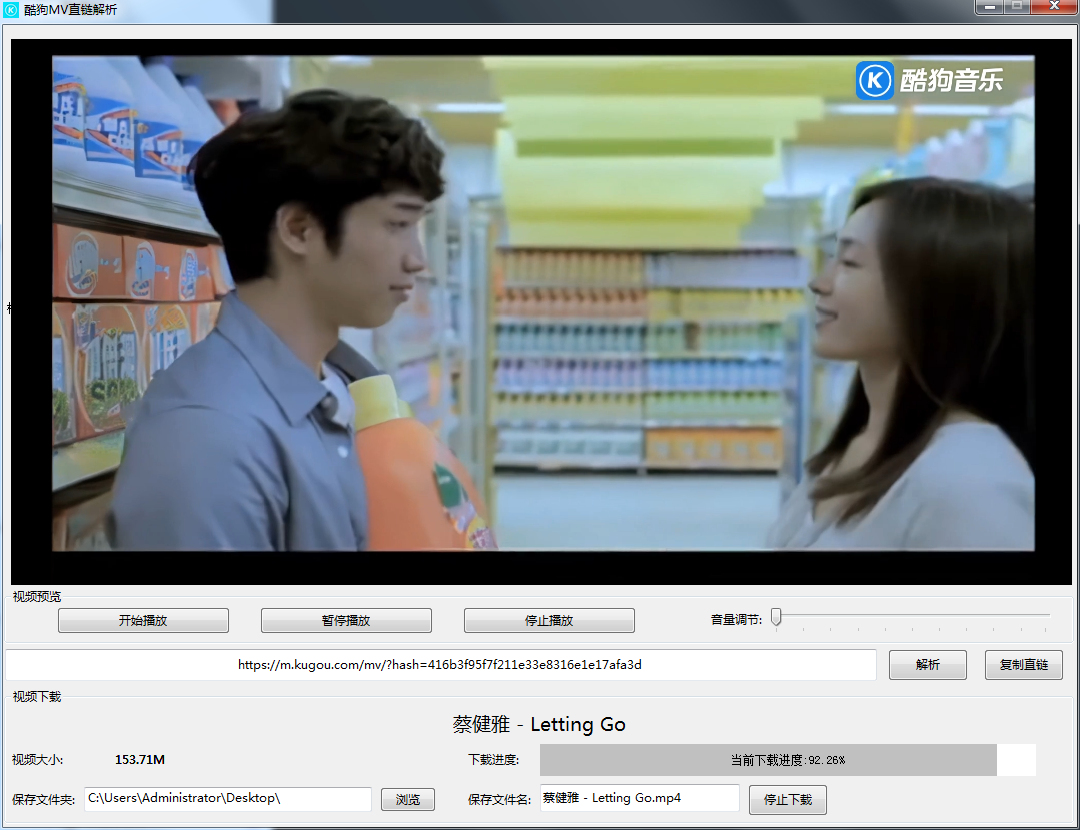
Task: Click the save folder path field
Action: pos(228,799)
